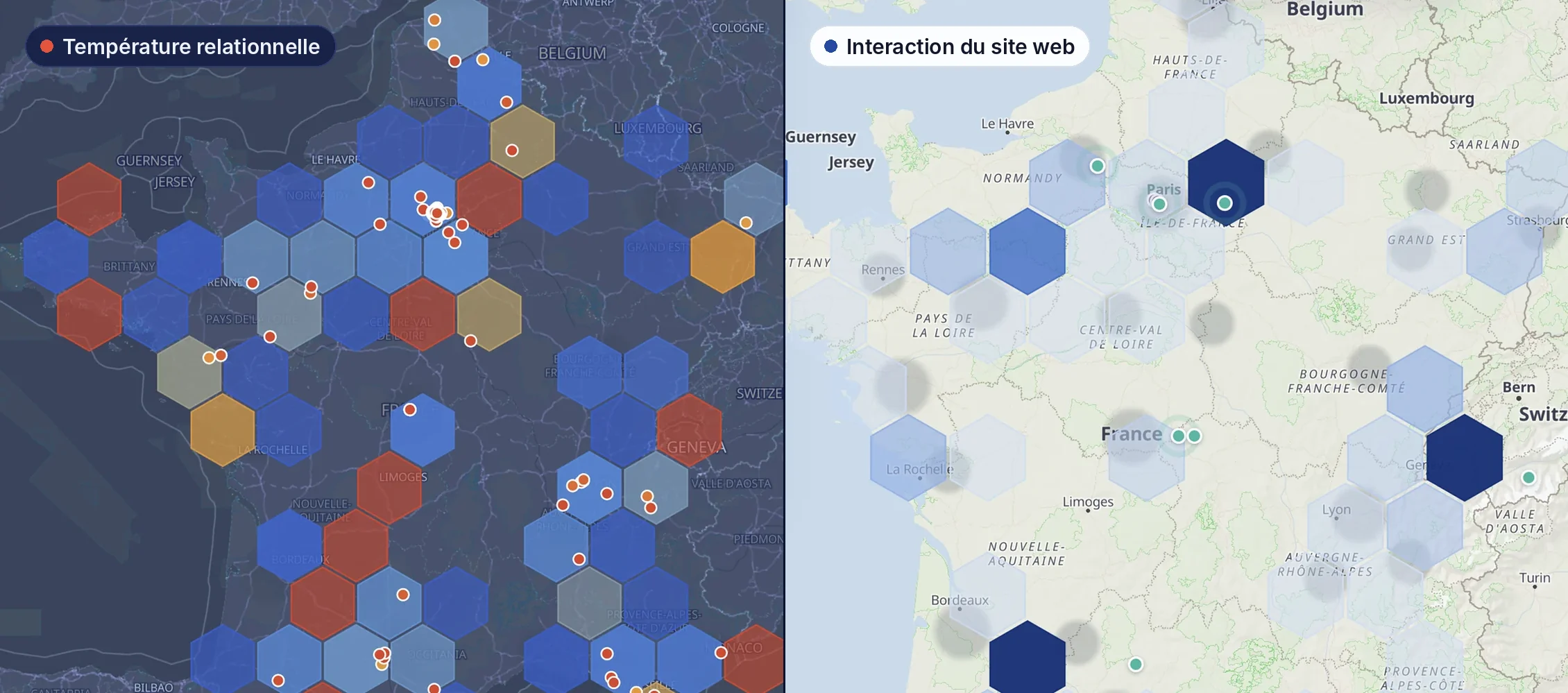Click the Luxembourg label on light map
This screenshot has height=693, width=1568.
pos(1426,98)
